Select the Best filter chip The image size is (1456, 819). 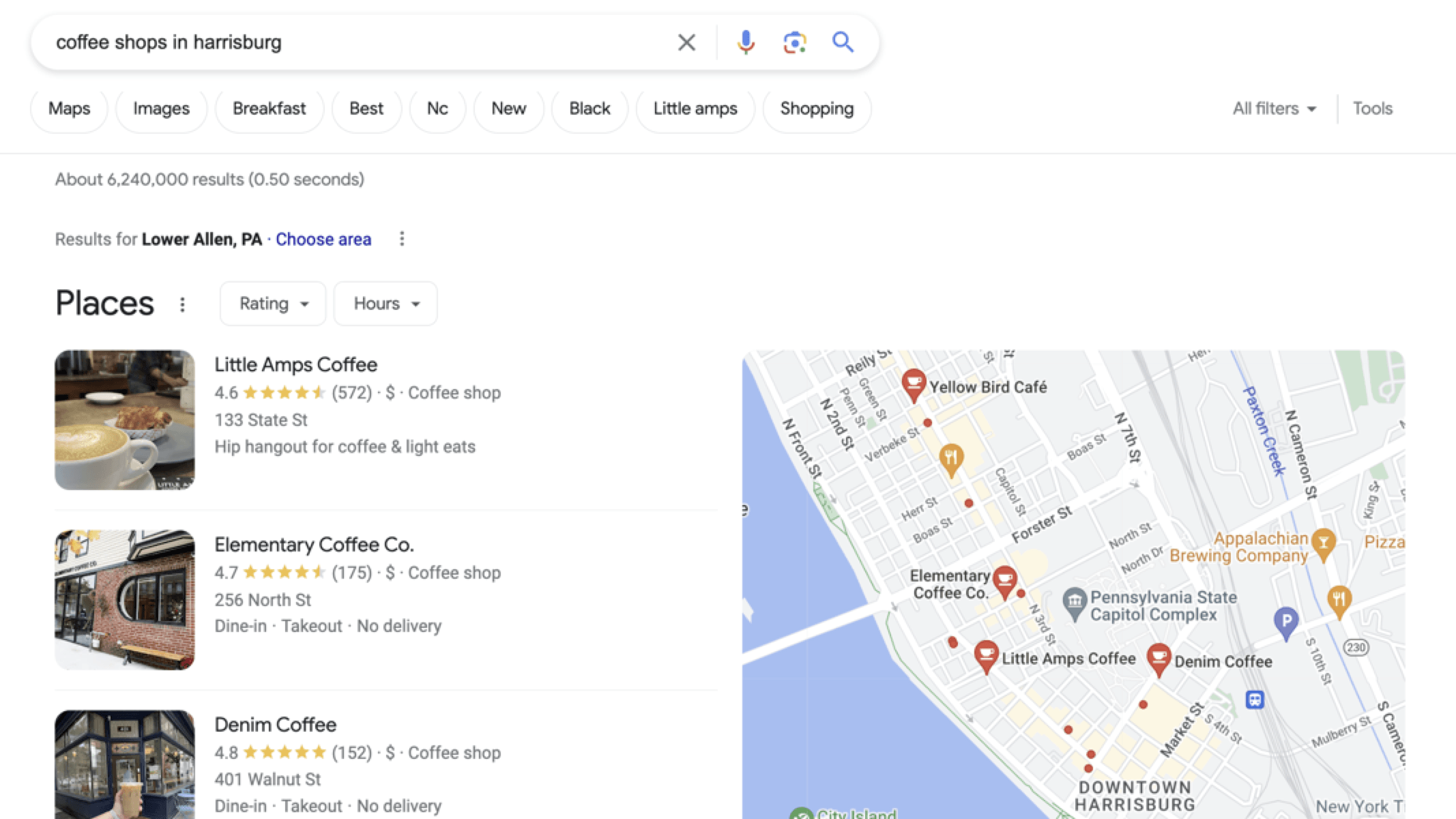click(366, 109)
